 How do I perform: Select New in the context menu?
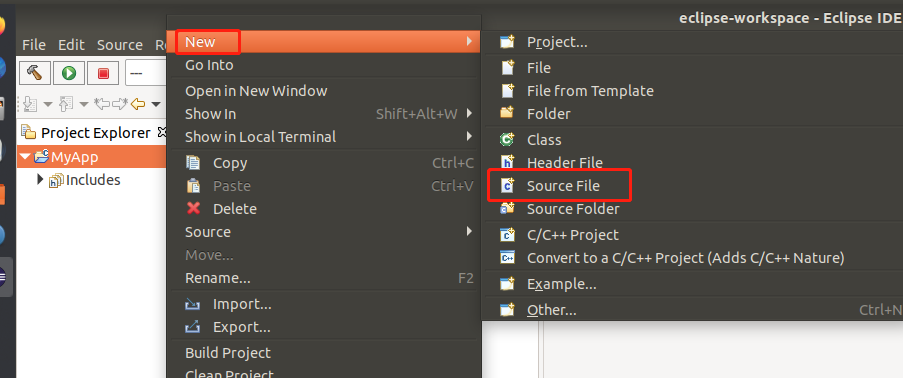coord(323,42)
